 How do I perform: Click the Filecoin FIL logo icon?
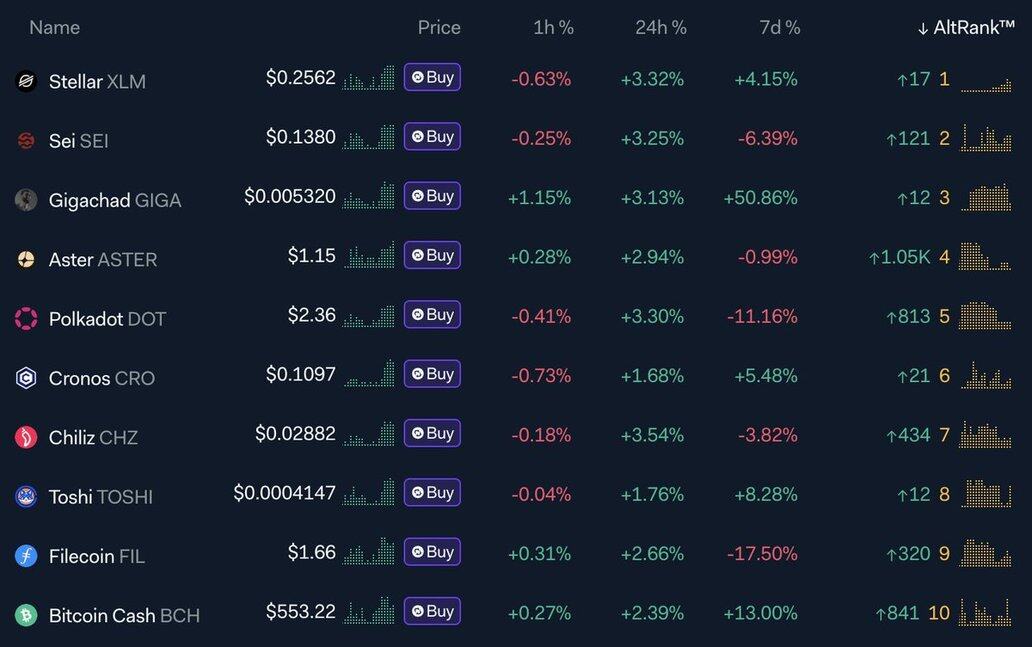coord(26,556)
